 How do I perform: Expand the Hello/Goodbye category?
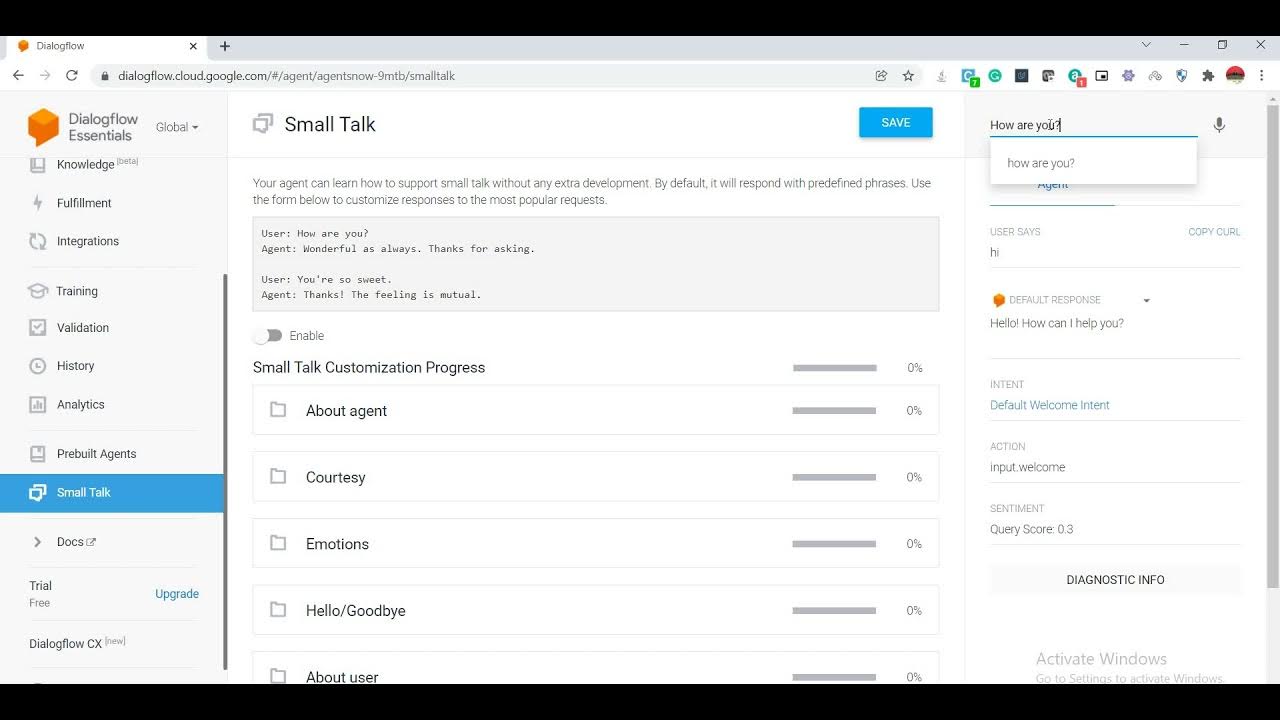pyautogui.click(x=596, y=610)
